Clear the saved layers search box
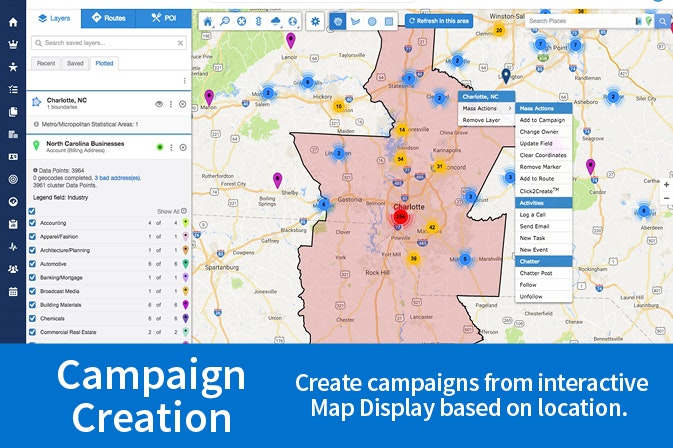The height and width of the screenshot is (448, 673). pos(180,43)
